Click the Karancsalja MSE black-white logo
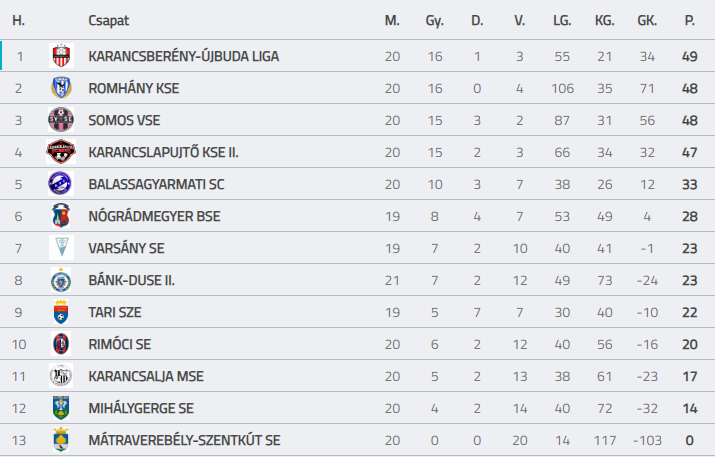715x457 pixels. coord(61,376)
